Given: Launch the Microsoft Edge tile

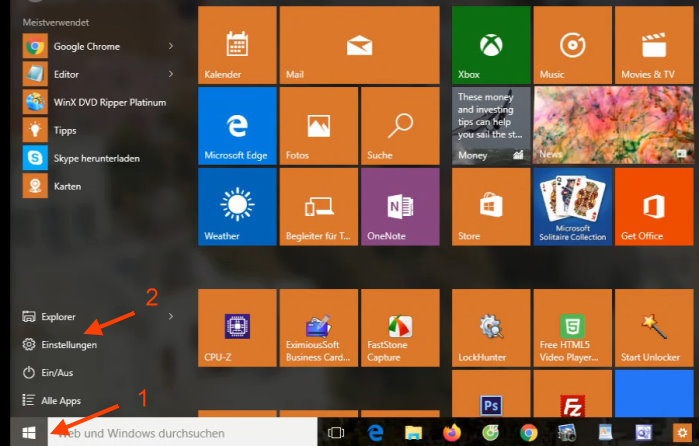Looking at the screenshot, I should tap(237, 126).
